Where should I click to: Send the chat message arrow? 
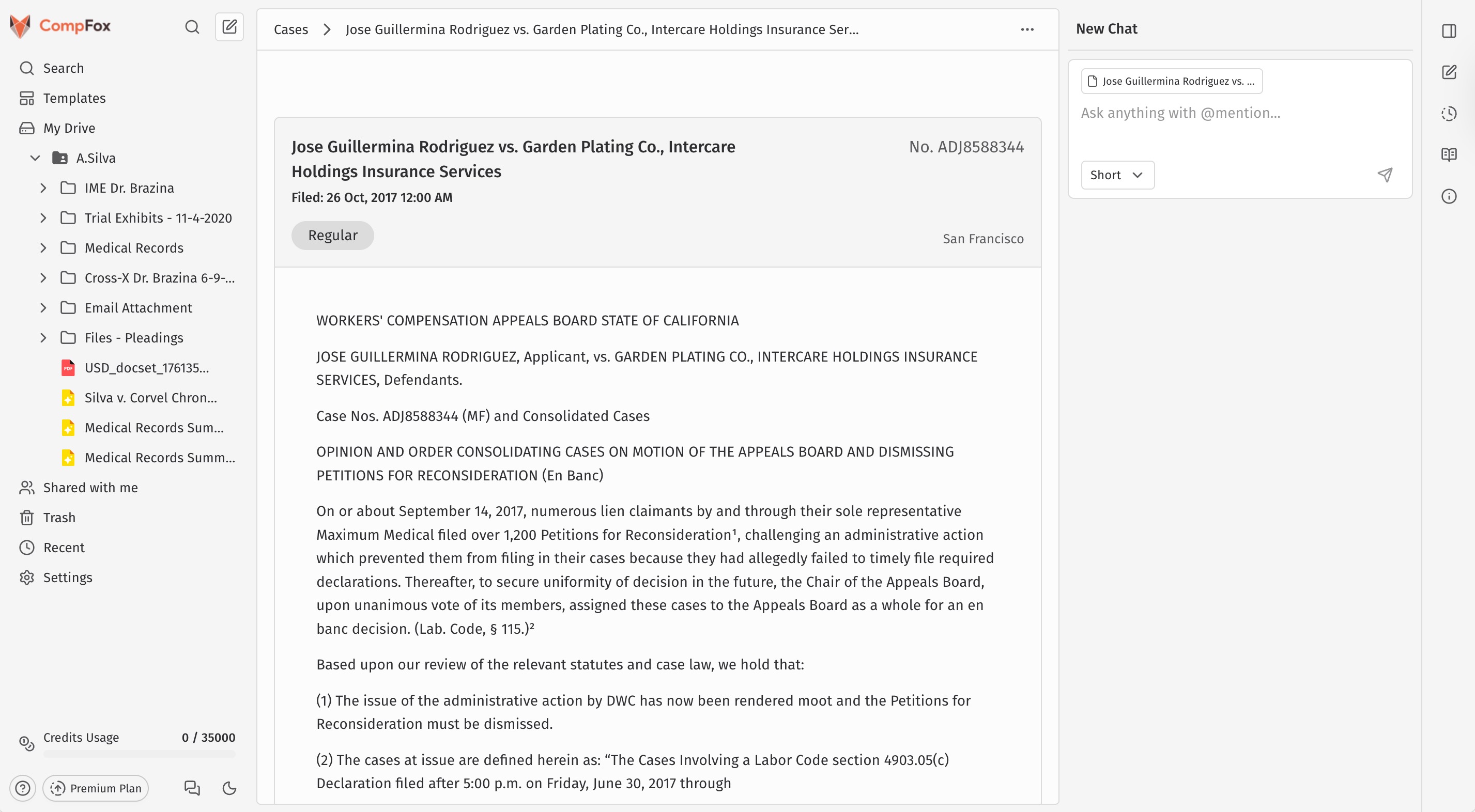[x=1385, y=175]
